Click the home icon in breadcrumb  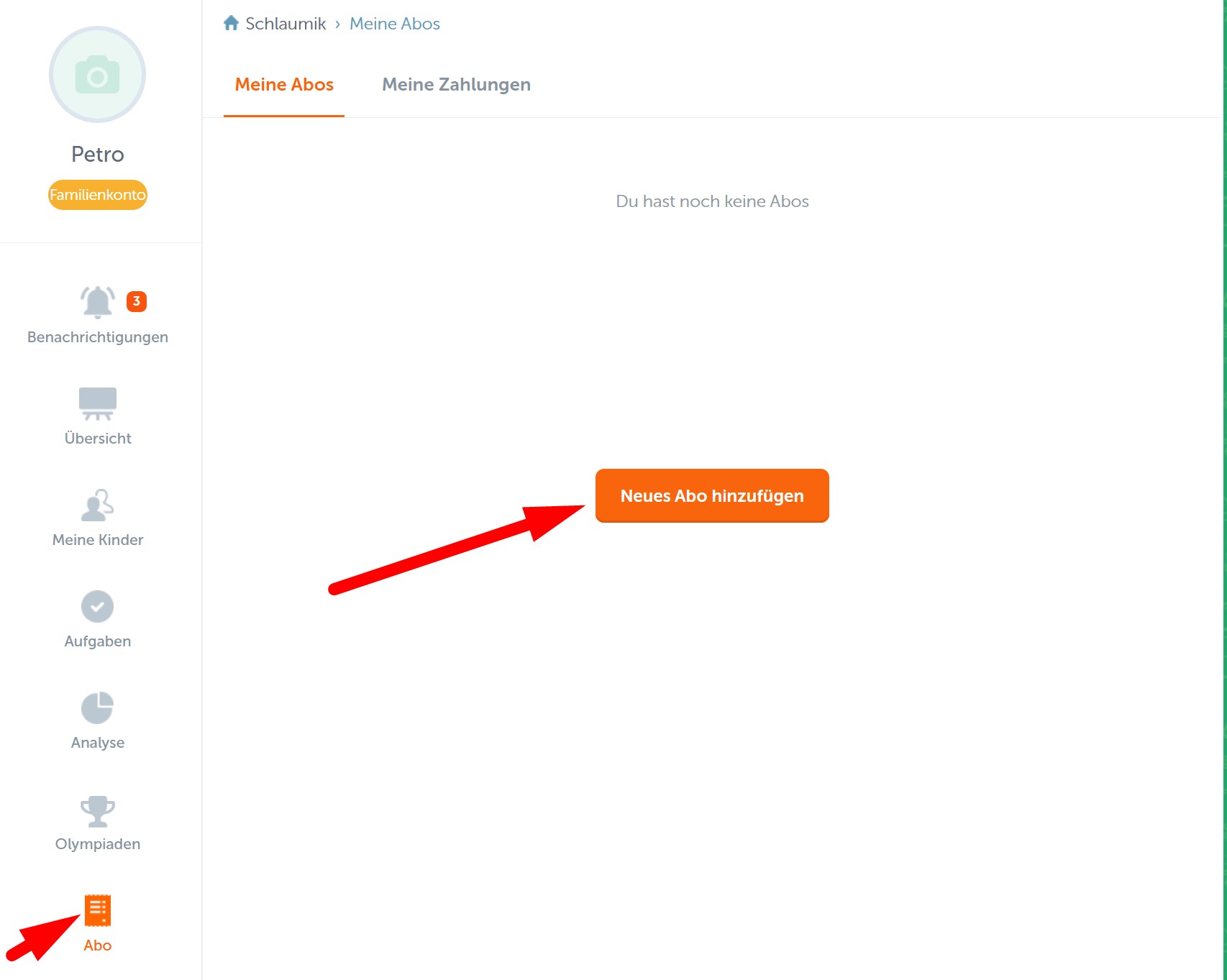[231, 24]
